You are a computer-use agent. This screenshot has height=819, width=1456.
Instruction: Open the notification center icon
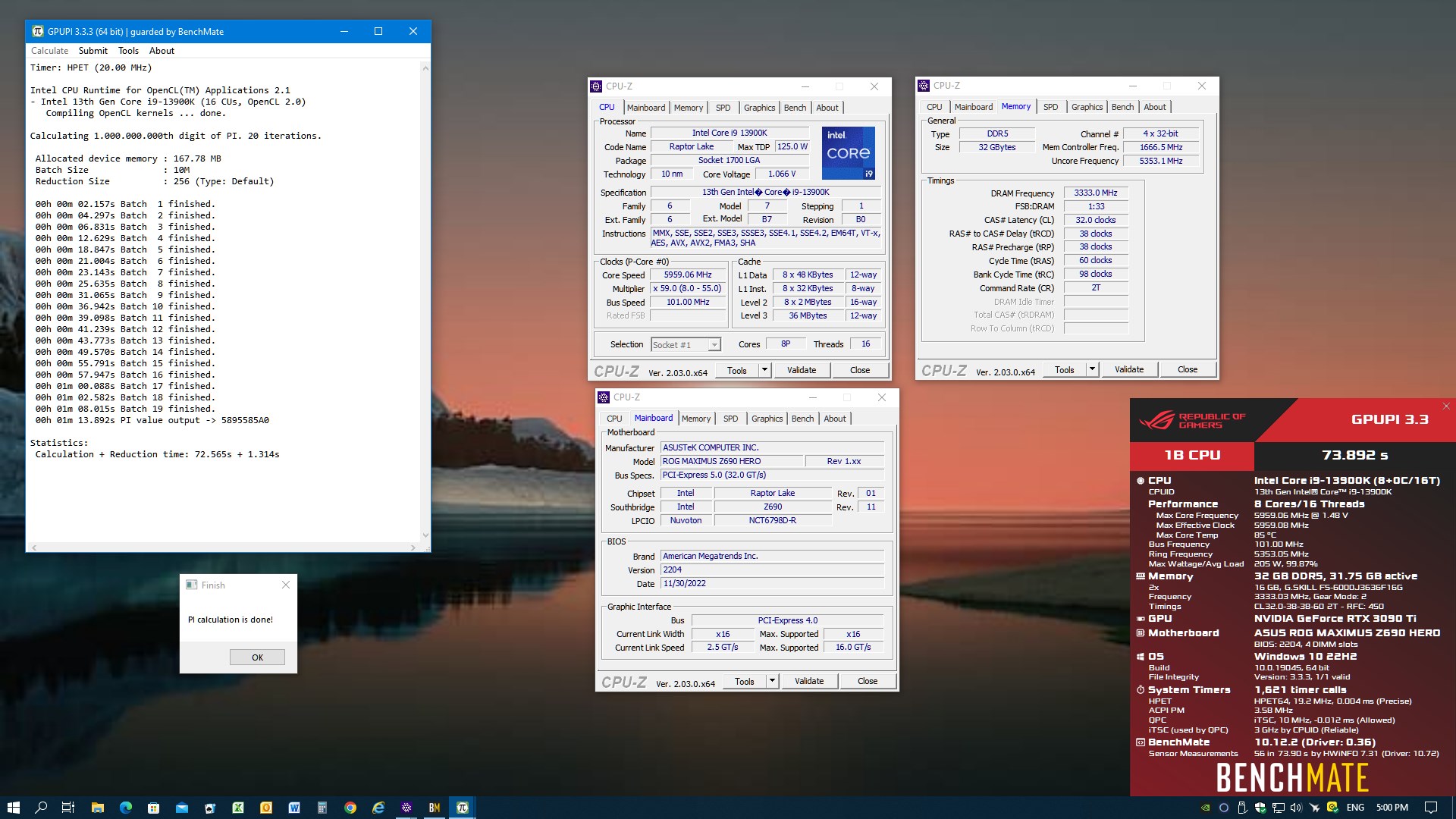coord(1430,808)
